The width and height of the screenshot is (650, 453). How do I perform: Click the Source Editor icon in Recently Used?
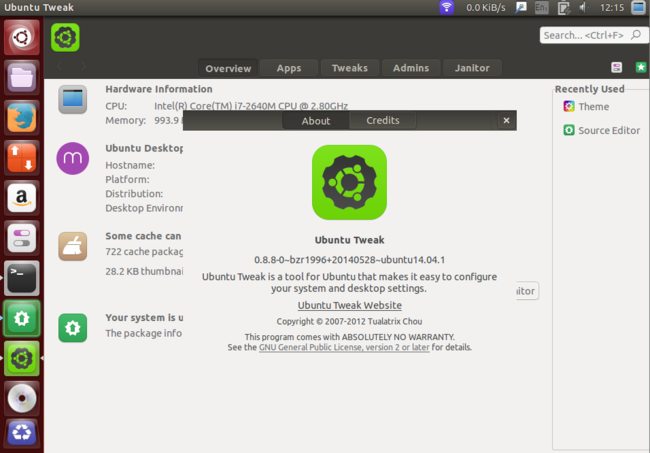point(569,130)
